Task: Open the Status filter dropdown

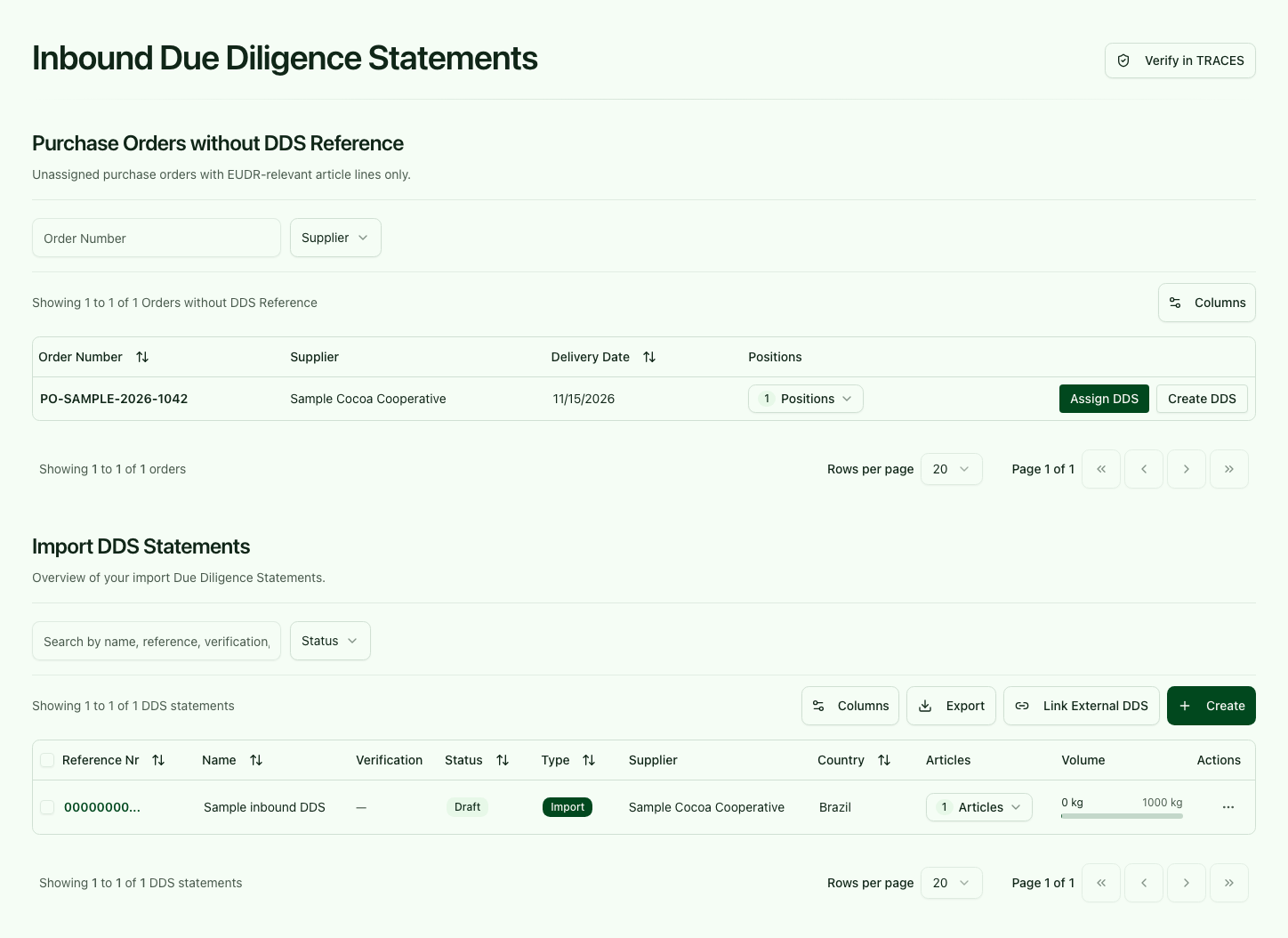Action: click(x=330, y=641)
